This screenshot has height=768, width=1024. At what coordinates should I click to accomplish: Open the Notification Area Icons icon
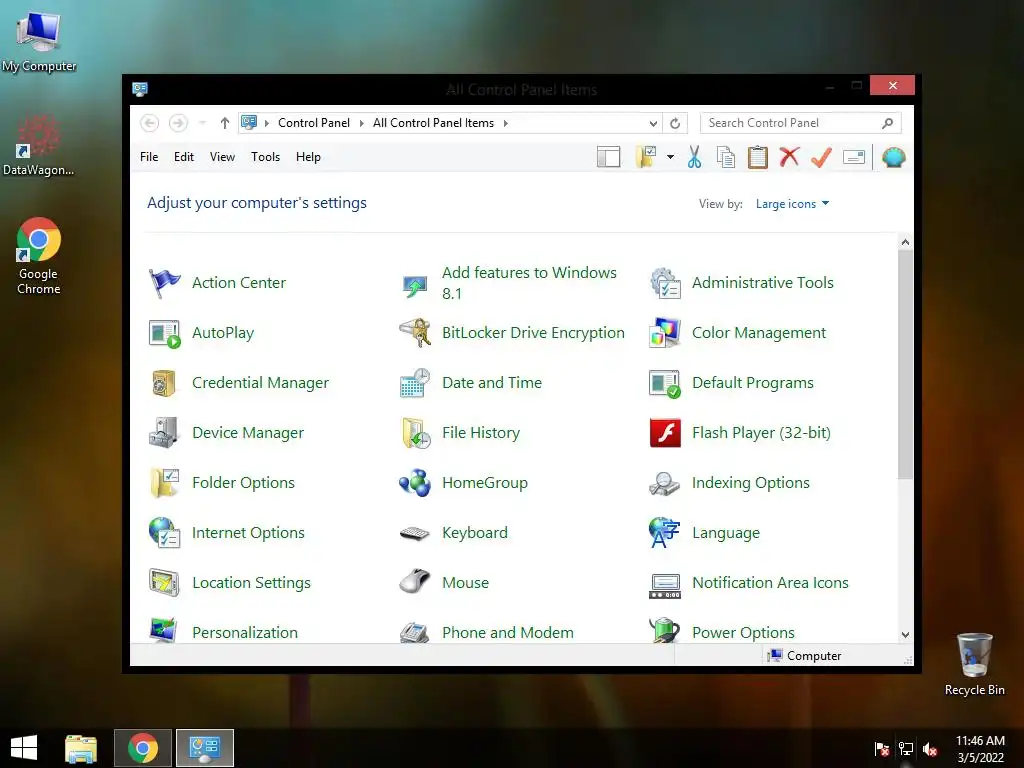[x=665, y=586]
